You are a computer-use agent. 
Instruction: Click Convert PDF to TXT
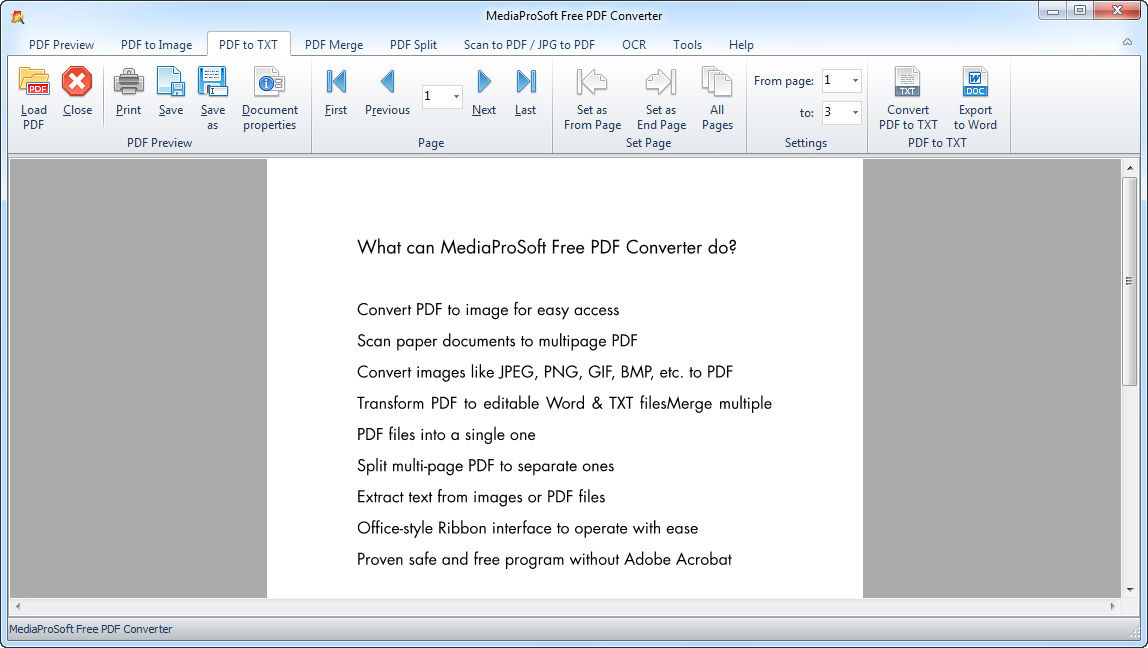[908, 99]
